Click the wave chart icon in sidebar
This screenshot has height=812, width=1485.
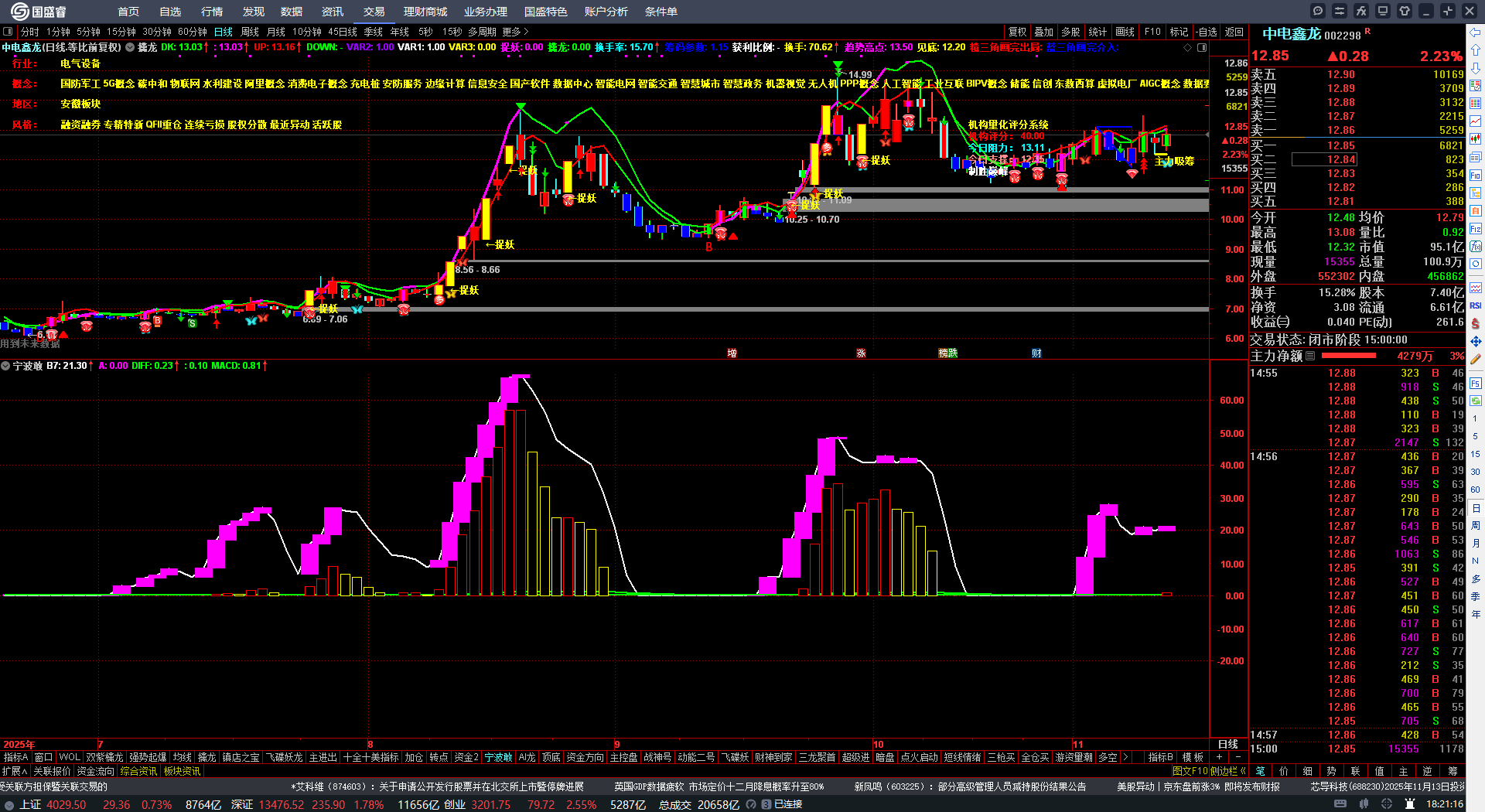pos(1476,288)
